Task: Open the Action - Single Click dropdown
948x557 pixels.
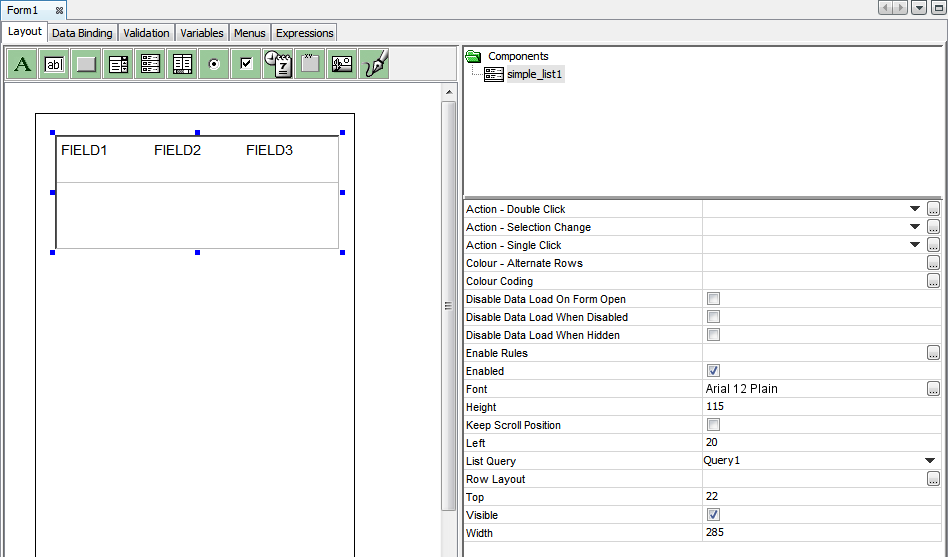Action: tap(914, 245)
